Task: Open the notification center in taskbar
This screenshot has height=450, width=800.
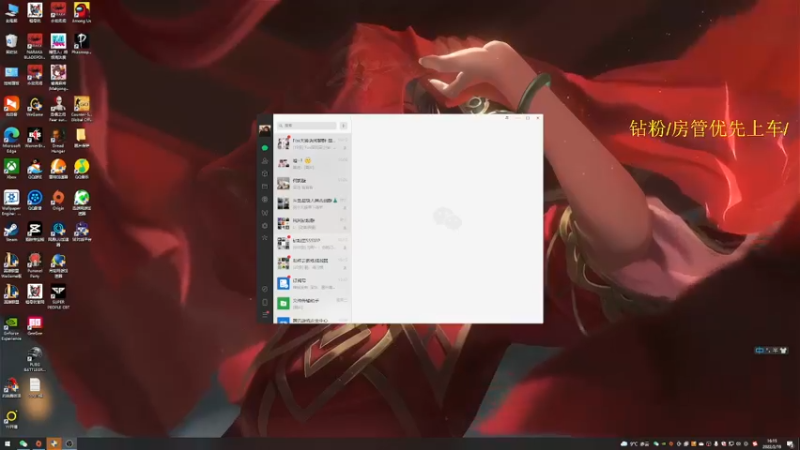Action: [x=790, y=444]
